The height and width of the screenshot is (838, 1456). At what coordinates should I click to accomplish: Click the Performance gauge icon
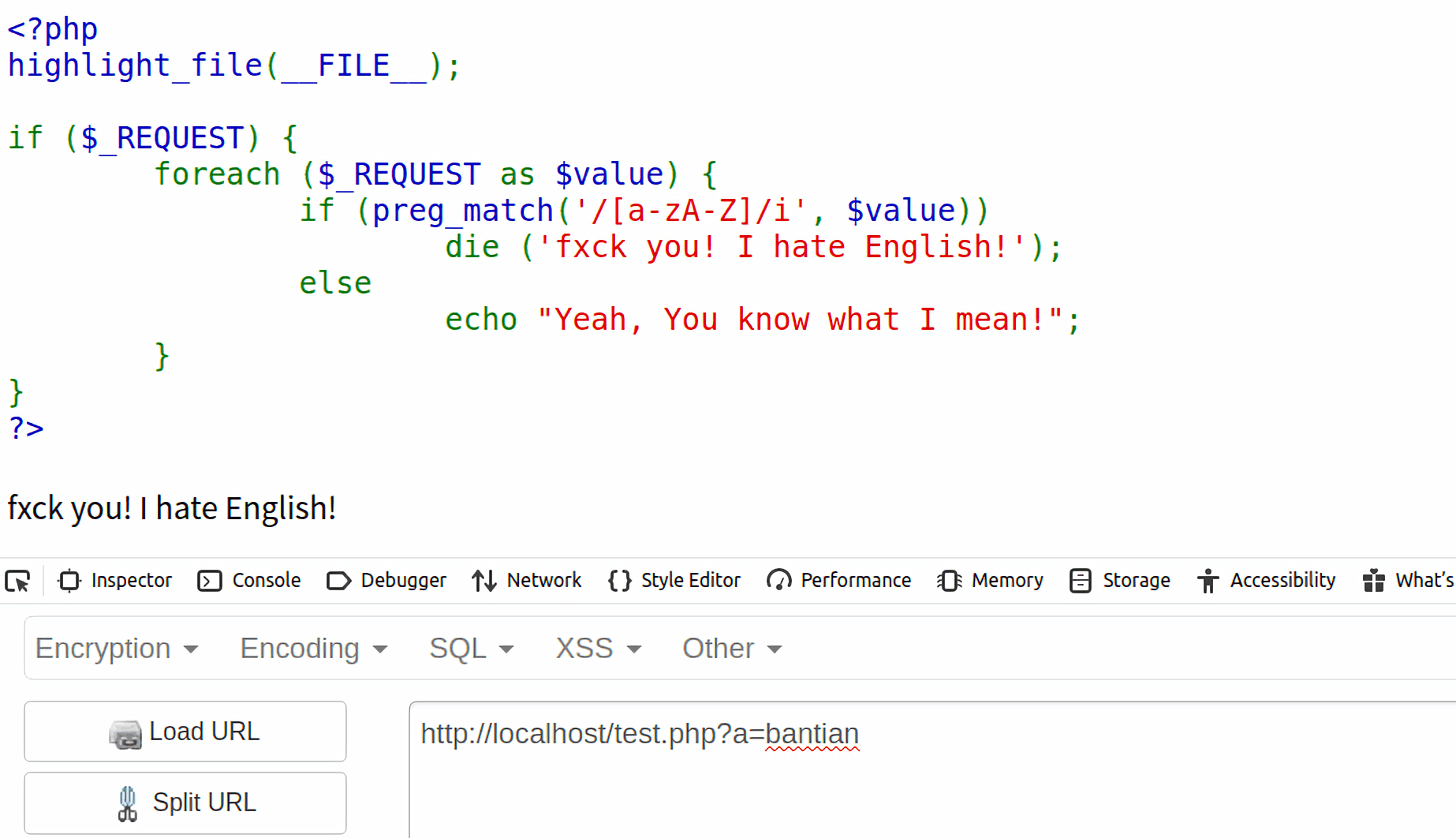(x=778, y=581)
